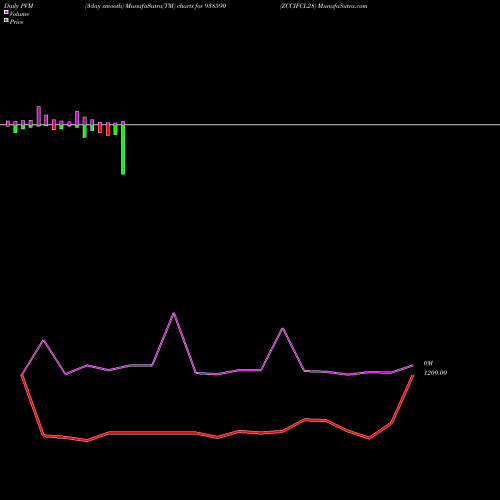Click the 'Price' legend label
Image resolution: width=500 pixels, height=500 pixels.
[x=16, y=22]
